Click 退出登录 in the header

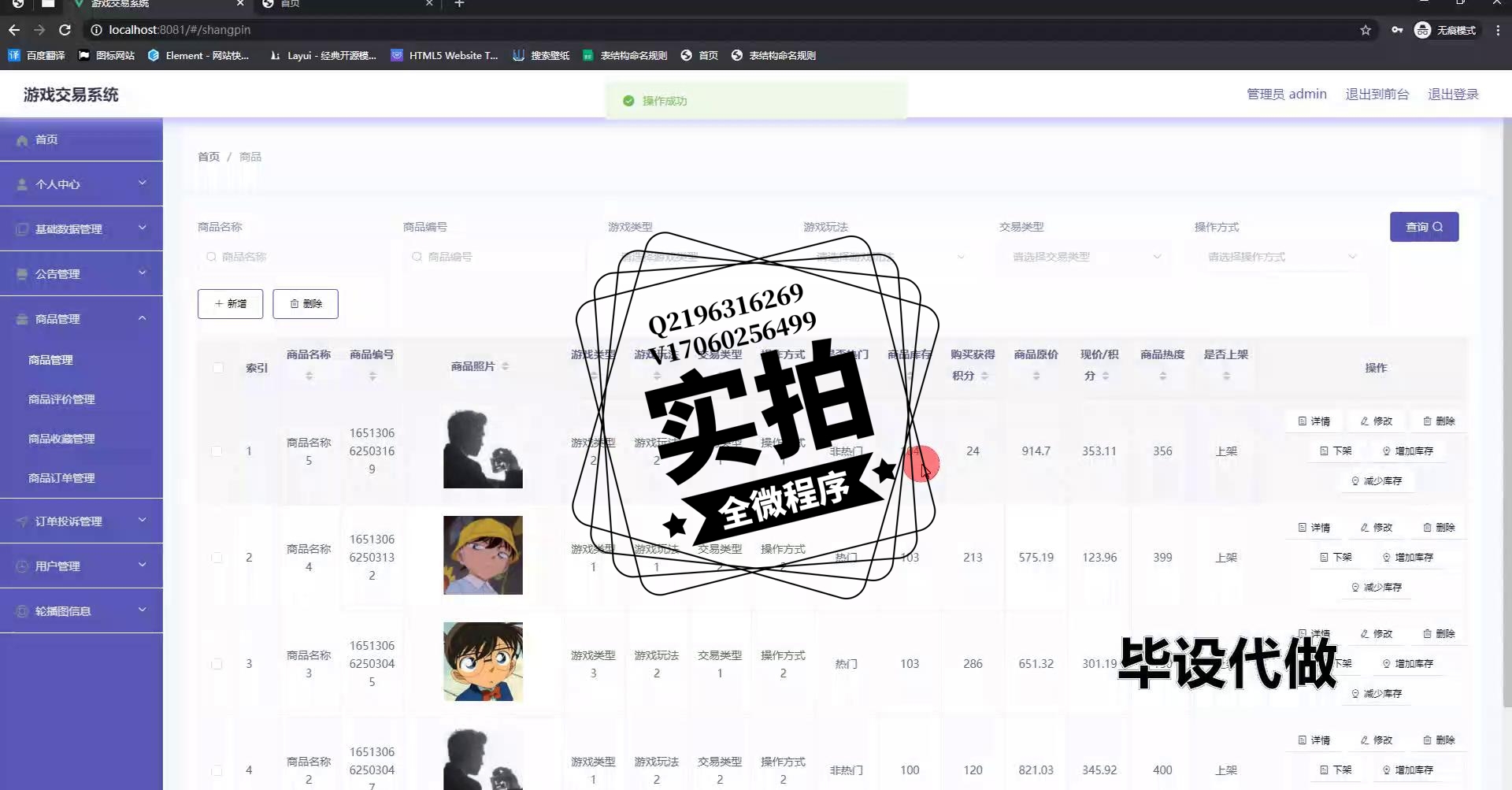pyautogui.click(x=1453, y=95)
